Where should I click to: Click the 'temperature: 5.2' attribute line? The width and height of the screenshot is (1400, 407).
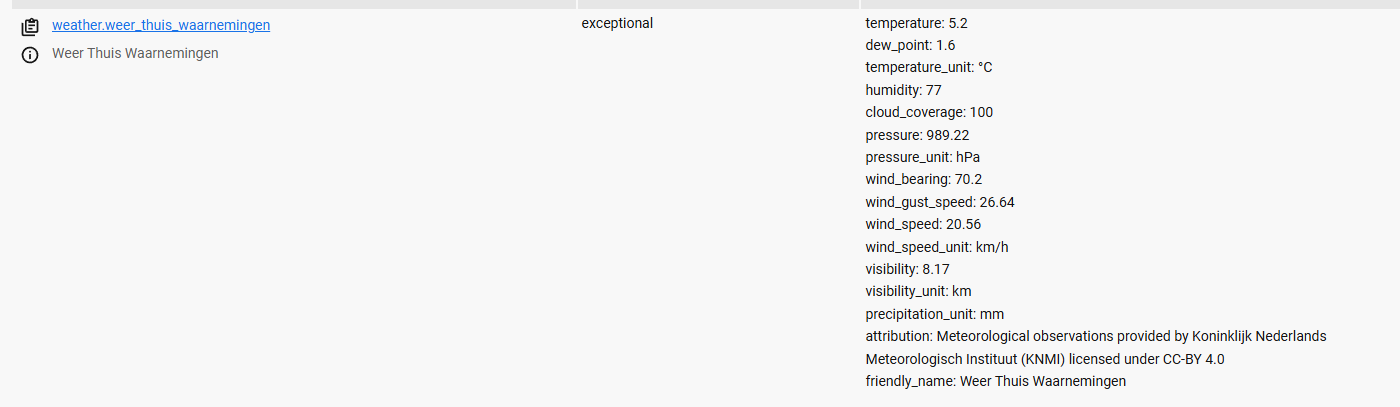916,23
